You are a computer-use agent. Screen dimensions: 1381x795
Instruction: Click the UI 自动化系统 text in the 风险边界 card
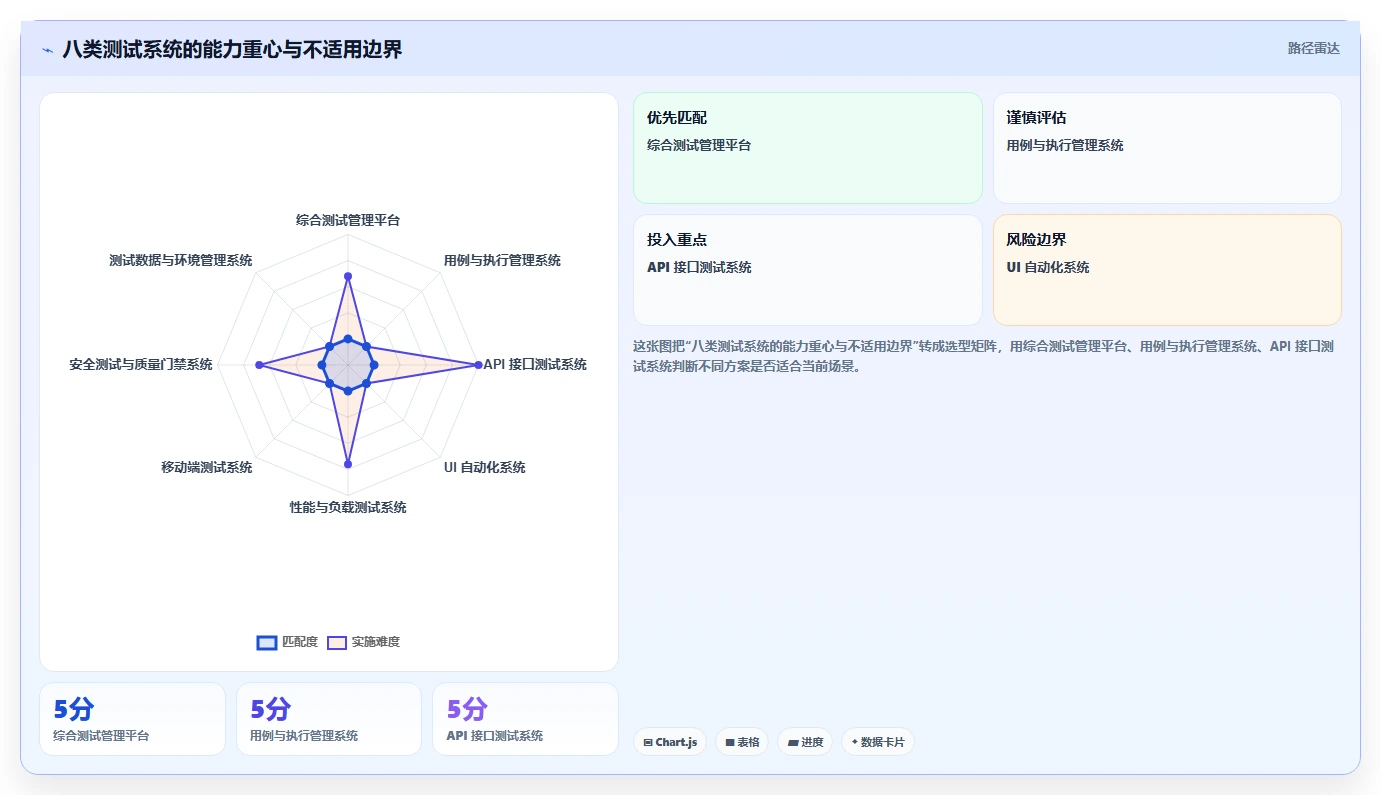tap(1048, 267)
